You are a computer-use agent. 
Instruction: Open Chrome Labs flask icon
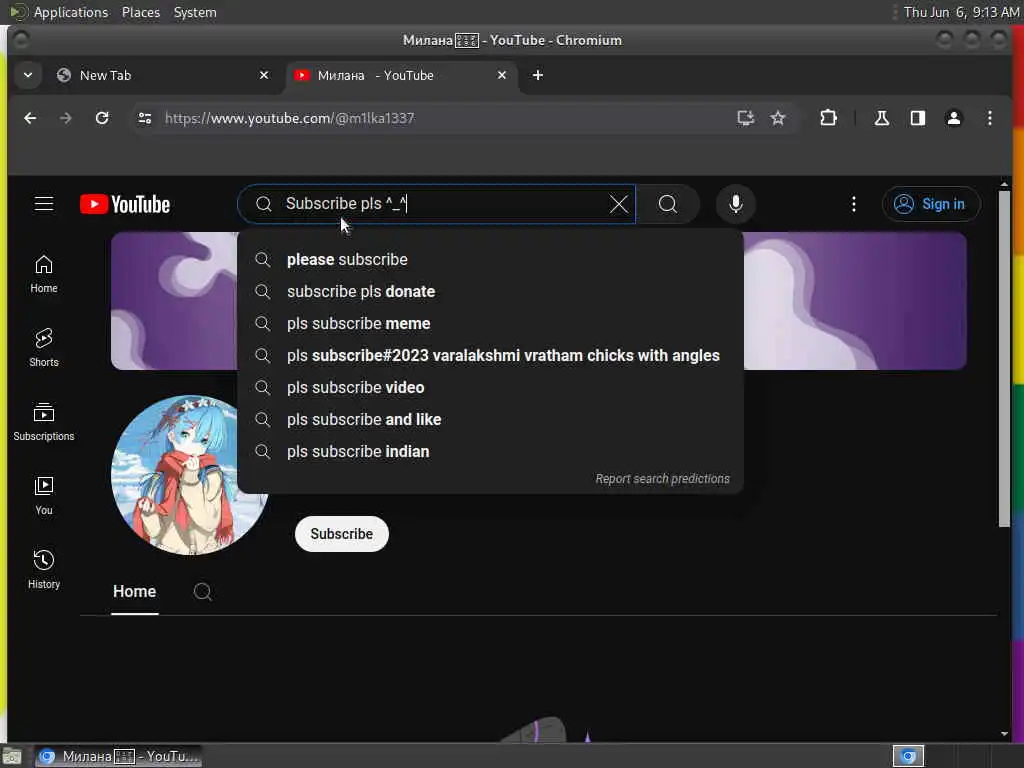coord(882,118)
